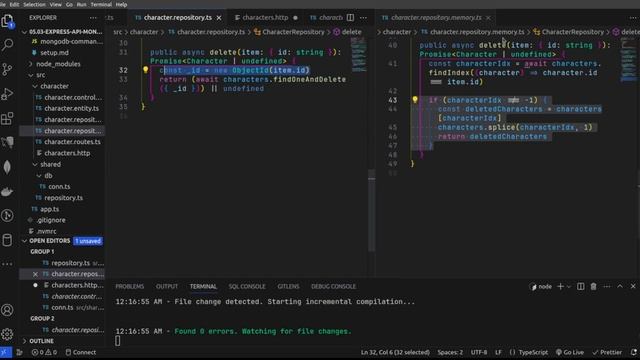This screenshot has height=360, width=640.
Task: Click the lightbulb on line 43
Action: point(415,100)
